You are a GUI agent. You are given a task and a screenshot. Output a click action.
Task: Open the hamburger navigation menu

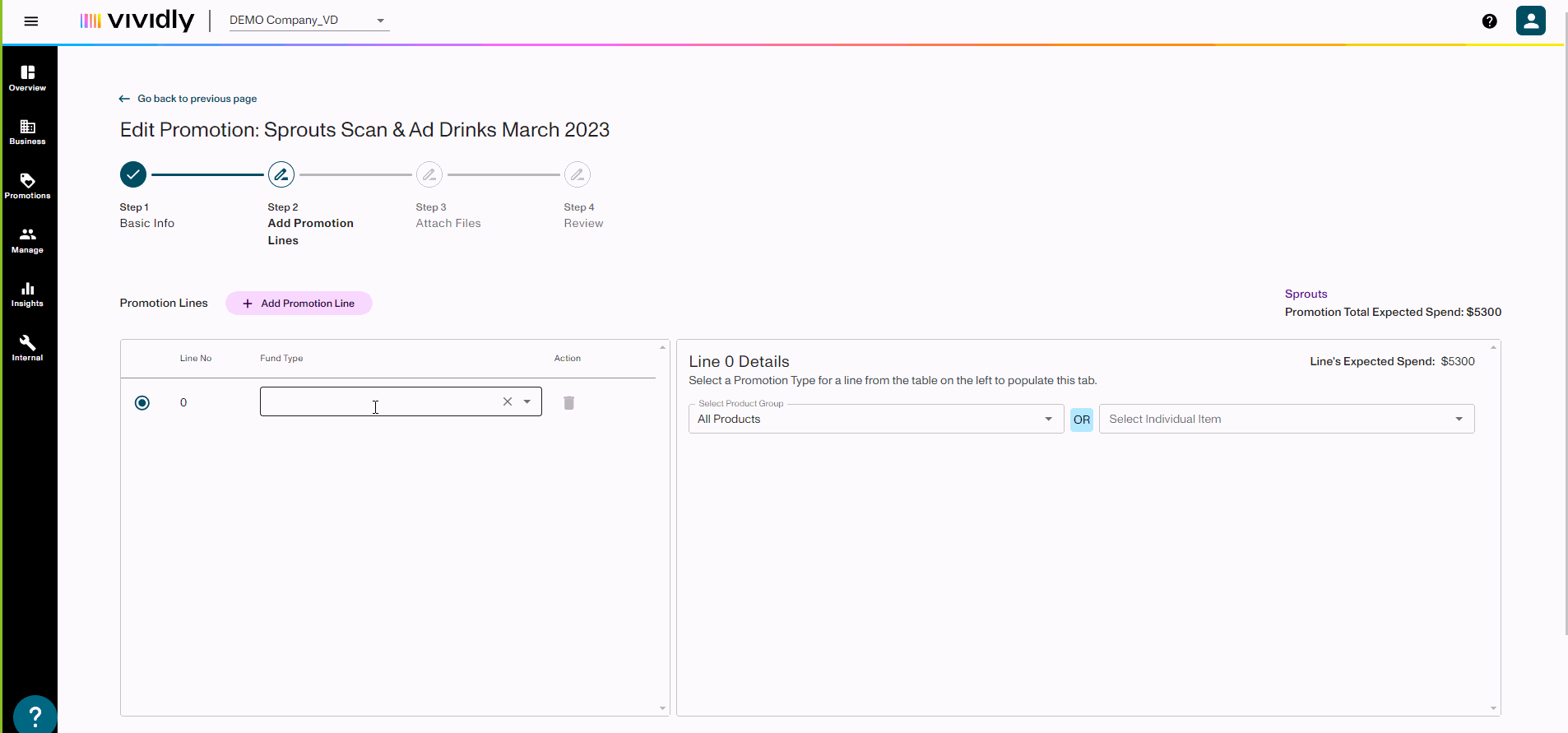[31, 21]
